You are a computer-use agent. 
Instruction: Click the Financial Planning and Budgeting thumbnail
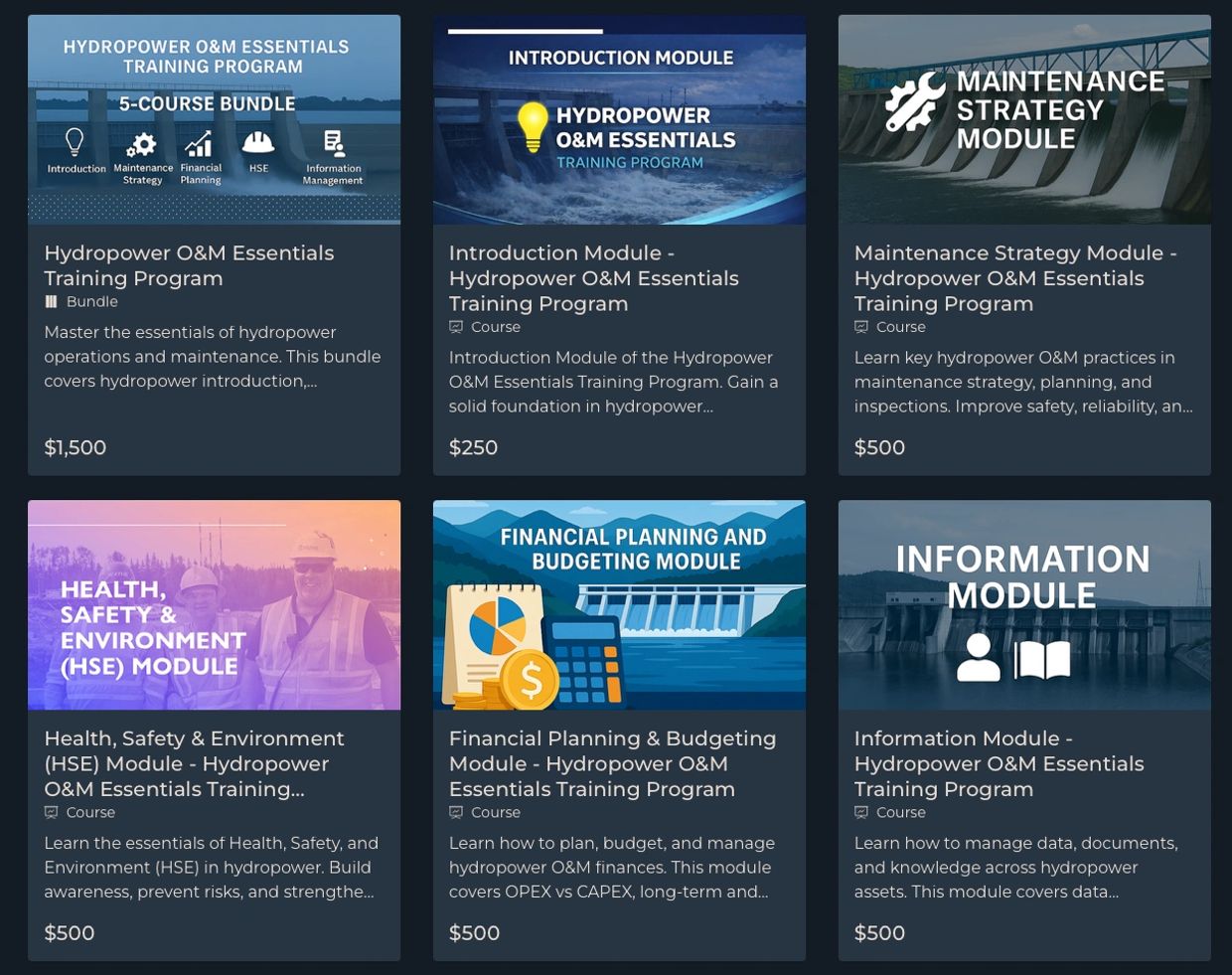(x=619, y=604)
